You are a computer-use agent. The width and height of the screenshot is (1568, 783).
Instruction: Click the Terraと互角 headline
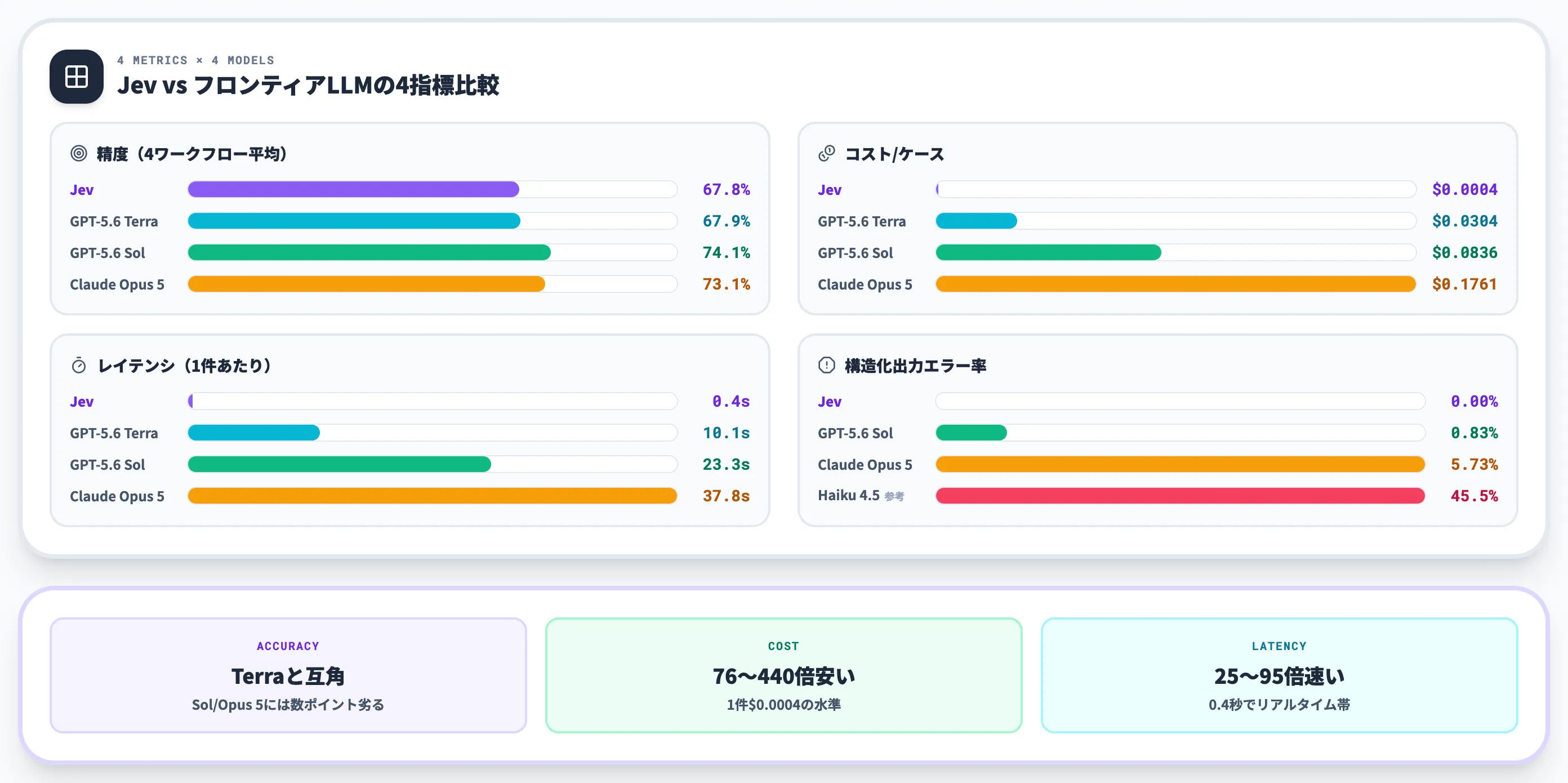click(x=288, y=676)
